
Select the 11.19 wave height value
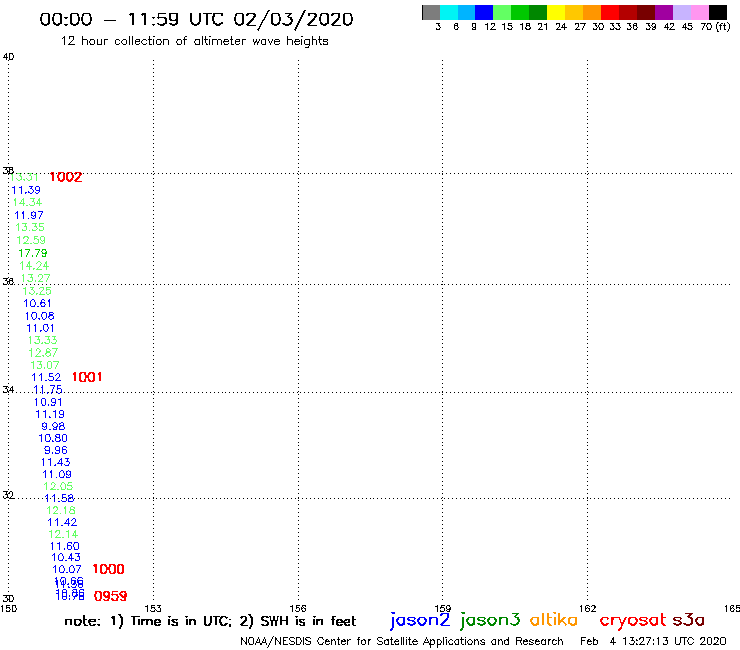[50, 414]
